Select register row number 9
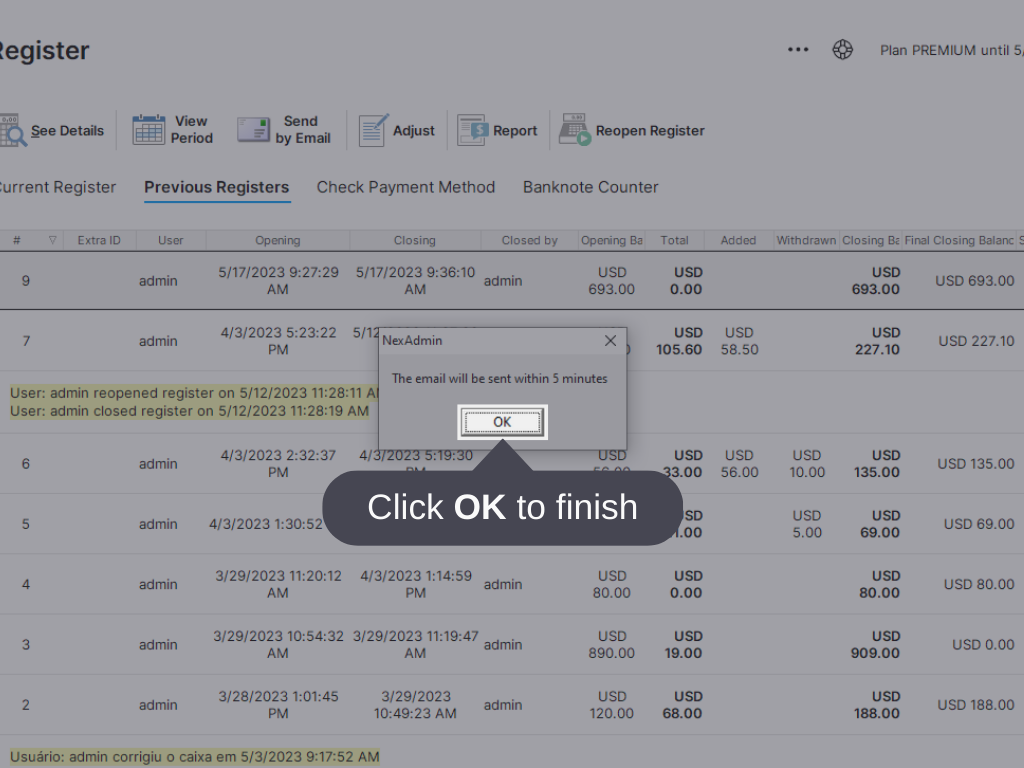This screenshot has height=768, width=1024. tap(26, 281)
